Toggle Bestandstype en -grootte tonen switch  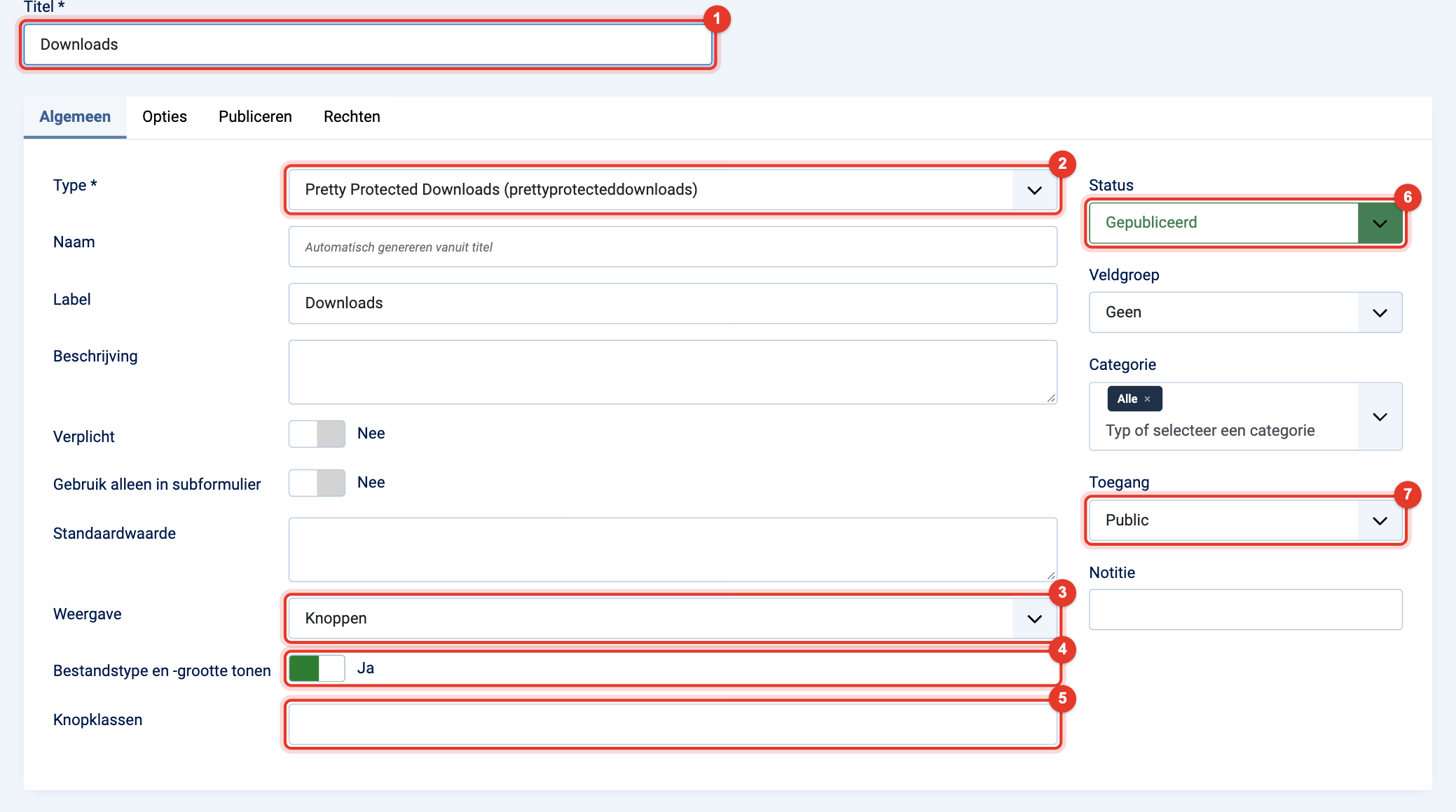coord(317,668)
